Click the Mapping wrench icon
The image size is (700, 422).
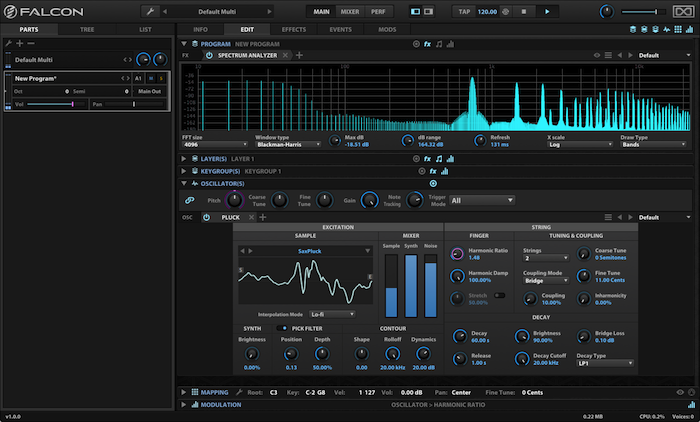pyautogui.click(x=239, y=392)
